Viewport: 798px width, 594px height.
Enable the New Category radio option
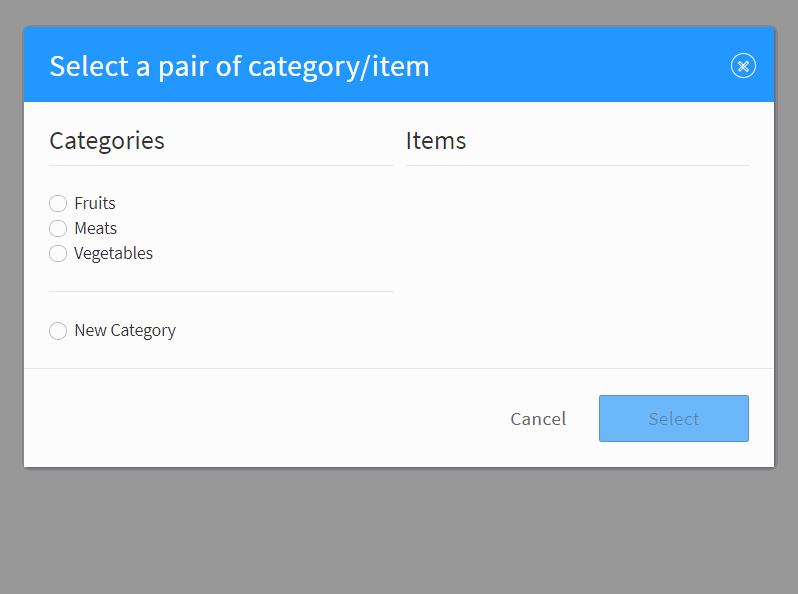pos(58,330)
